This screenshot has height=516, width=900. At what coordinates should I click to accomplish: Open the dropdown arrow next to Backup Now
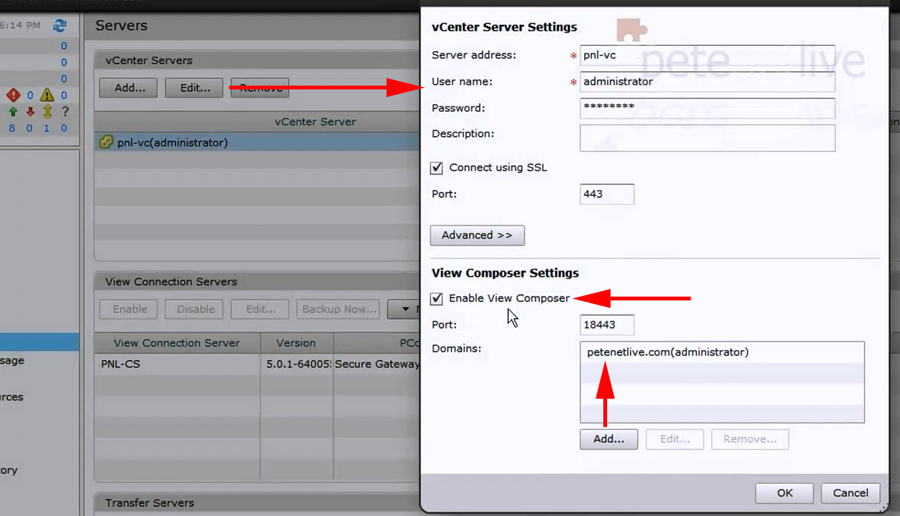tap(405, 309)
